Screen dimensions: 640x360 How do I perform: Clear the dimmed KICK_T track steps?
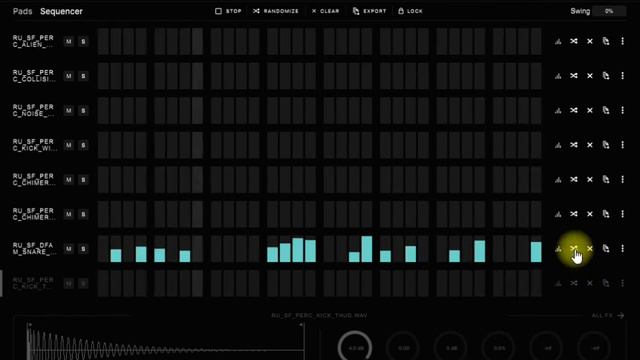(x=590, y=283)
